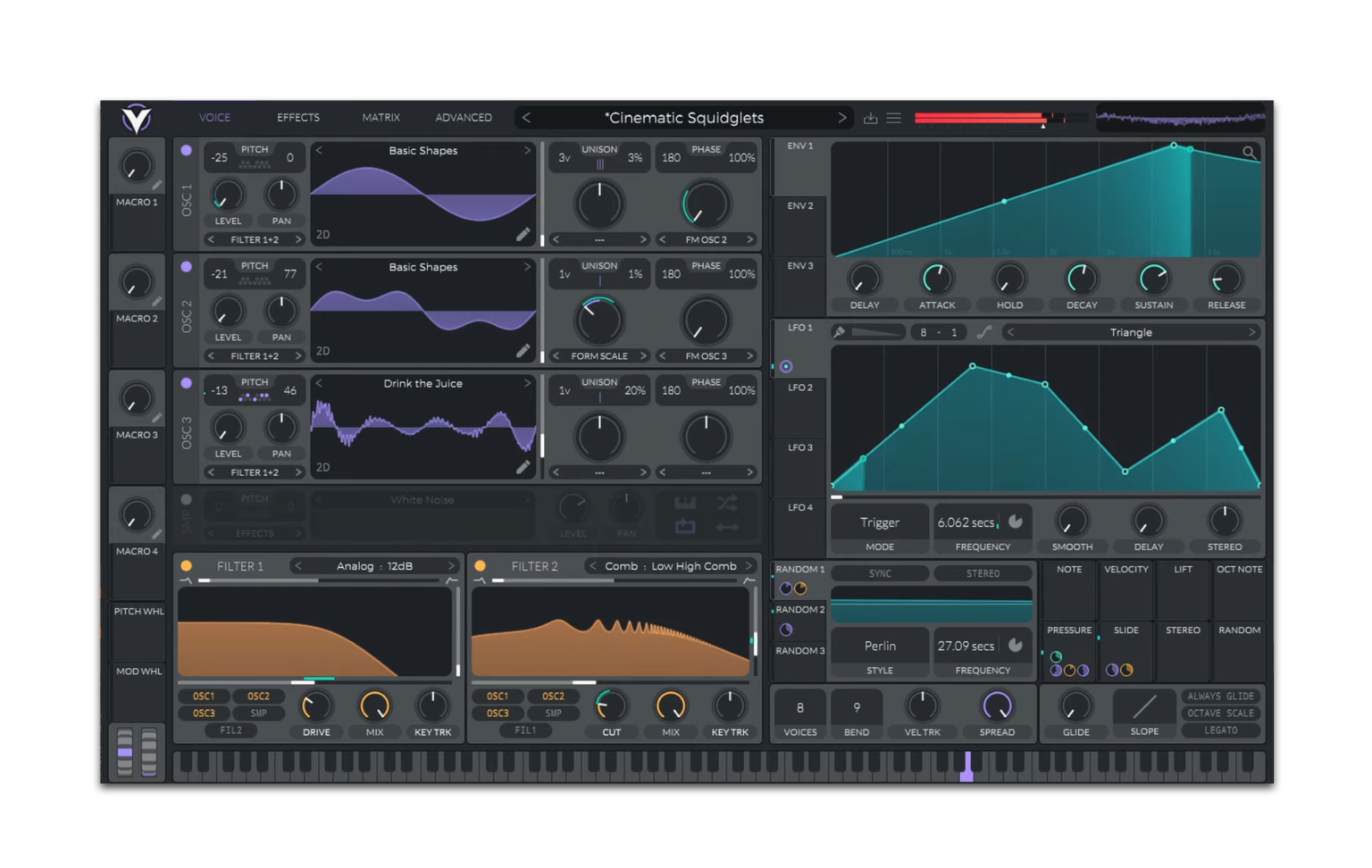The width and height of the screenshot is (1372, 868).
Task: Select the LFO 1 paint brush tool
Action: [x=840, y=332]
